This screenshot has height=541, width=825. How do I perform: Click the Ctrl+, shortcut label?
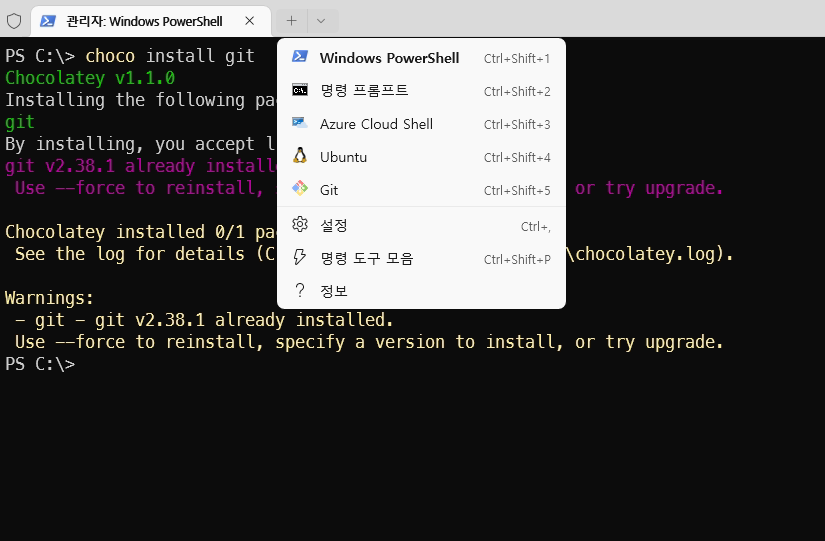click(536, 227)
